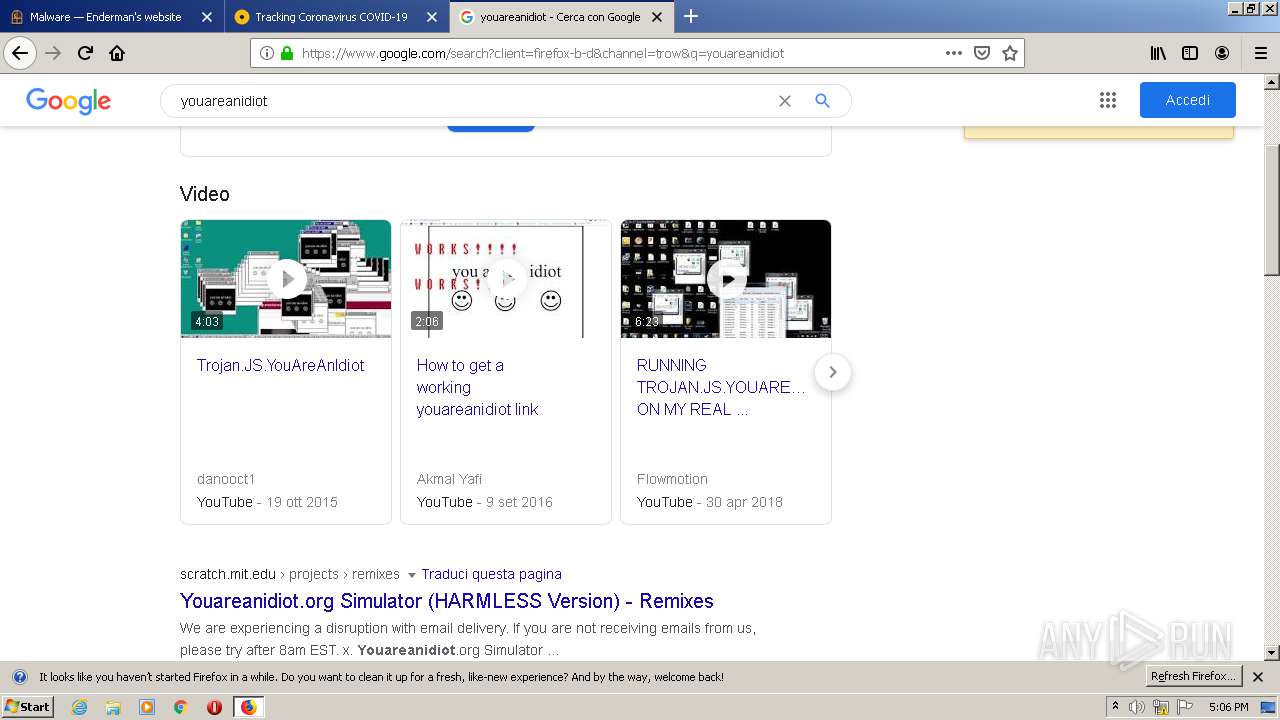Expand the scratch.mit.edu result options arrow
This screenshot has width=1280, height=720.
(x=411, y=575)
